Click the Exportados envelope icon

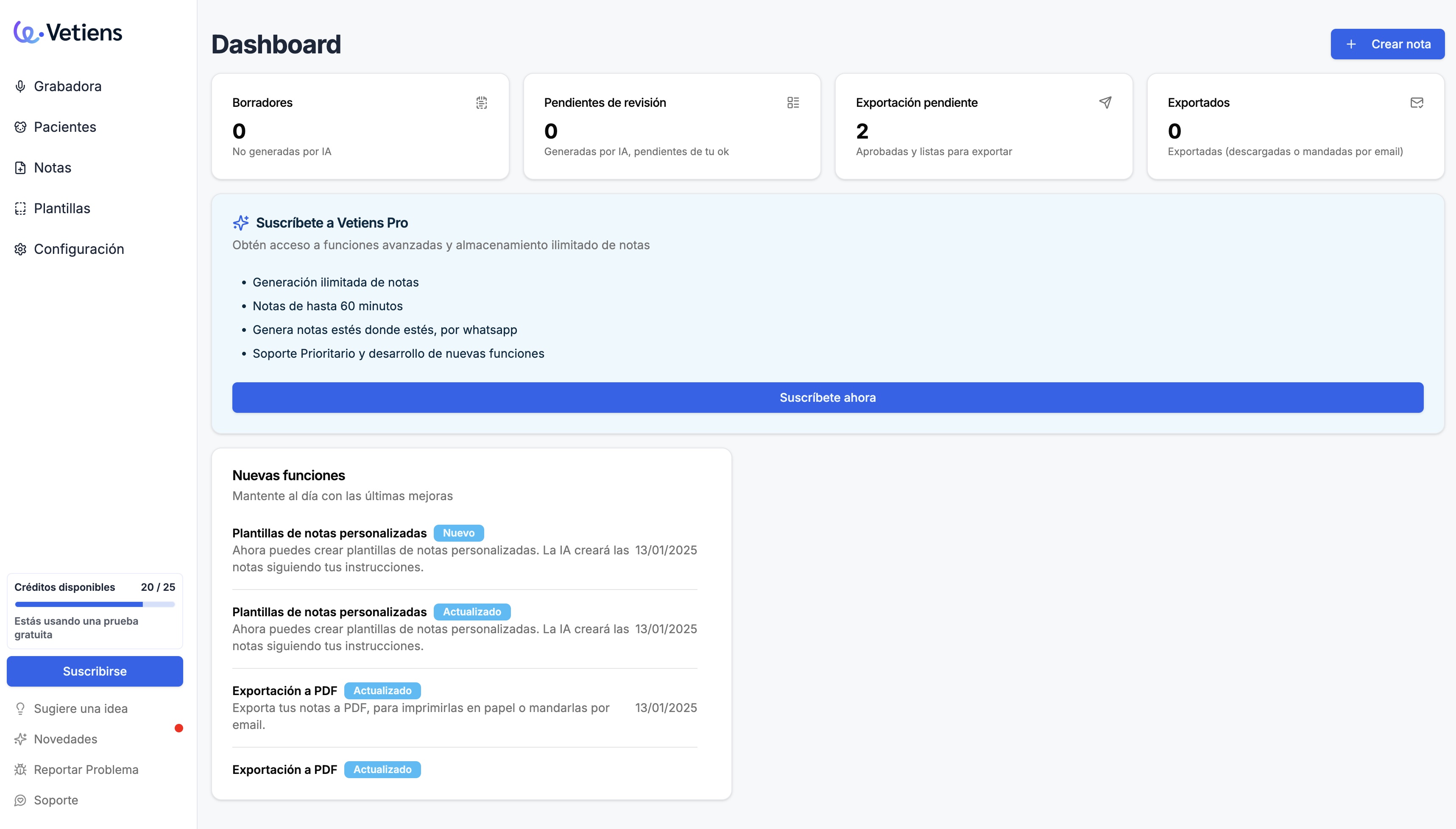point(1417,103)
